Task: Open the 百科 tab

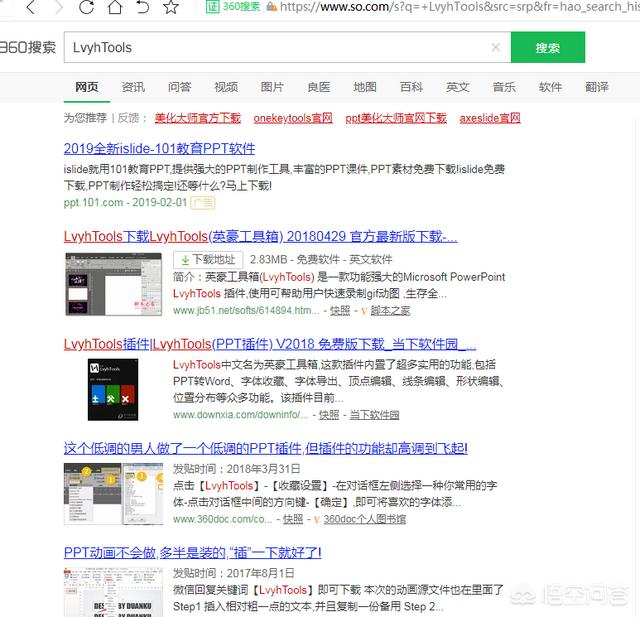Action: [x=411, y=87]
